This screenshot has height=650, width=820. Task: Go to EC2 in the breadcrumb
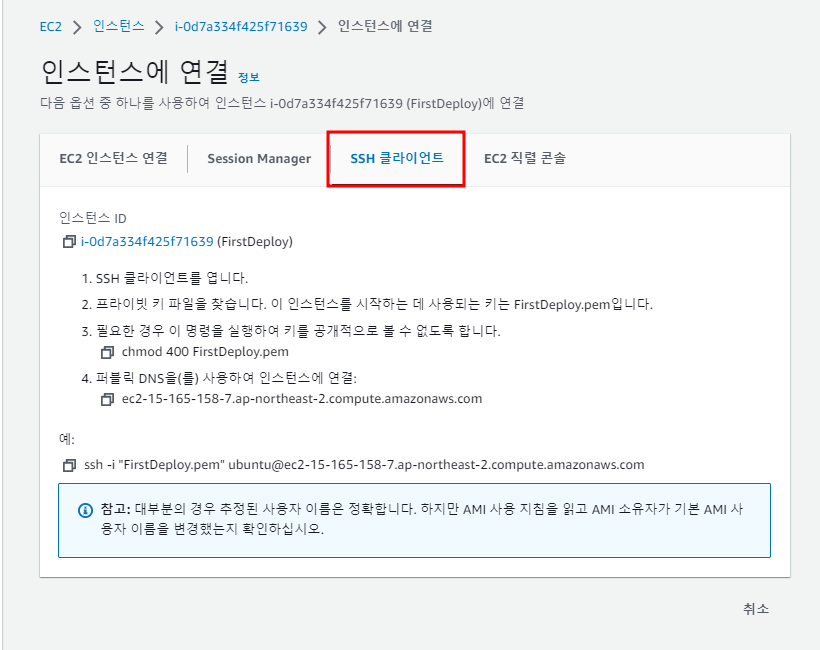(51, 27)
